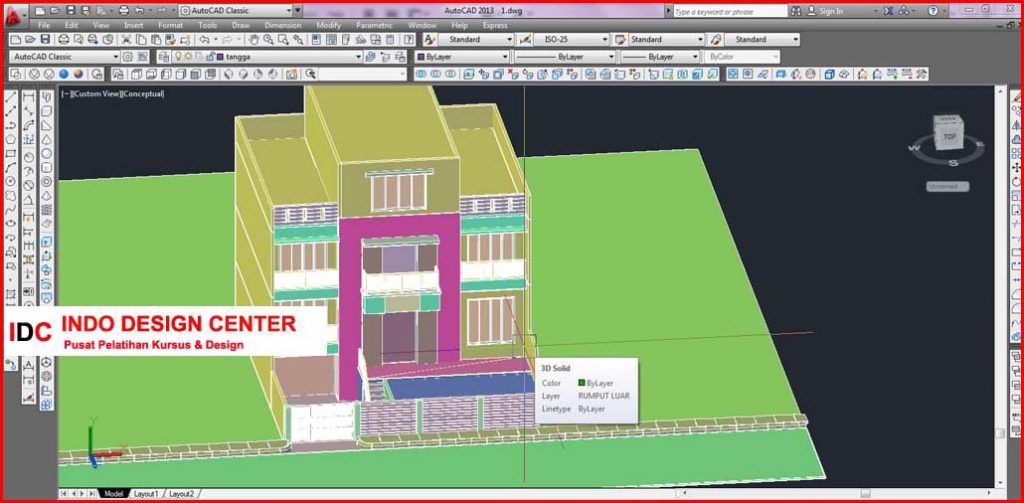This screenshot has height=503, width=1024.
Task: Open the AutoCAD Classic workspace toolbar dropdown
Action: point(64,57)
